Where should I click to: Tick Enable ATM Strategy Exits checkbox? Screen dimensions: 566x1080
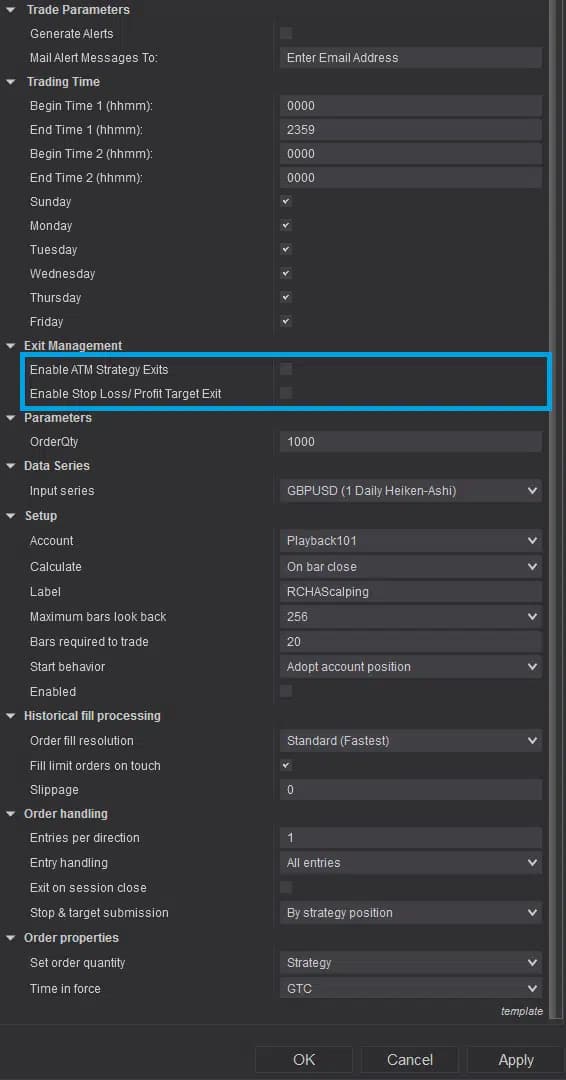(286, 369)
